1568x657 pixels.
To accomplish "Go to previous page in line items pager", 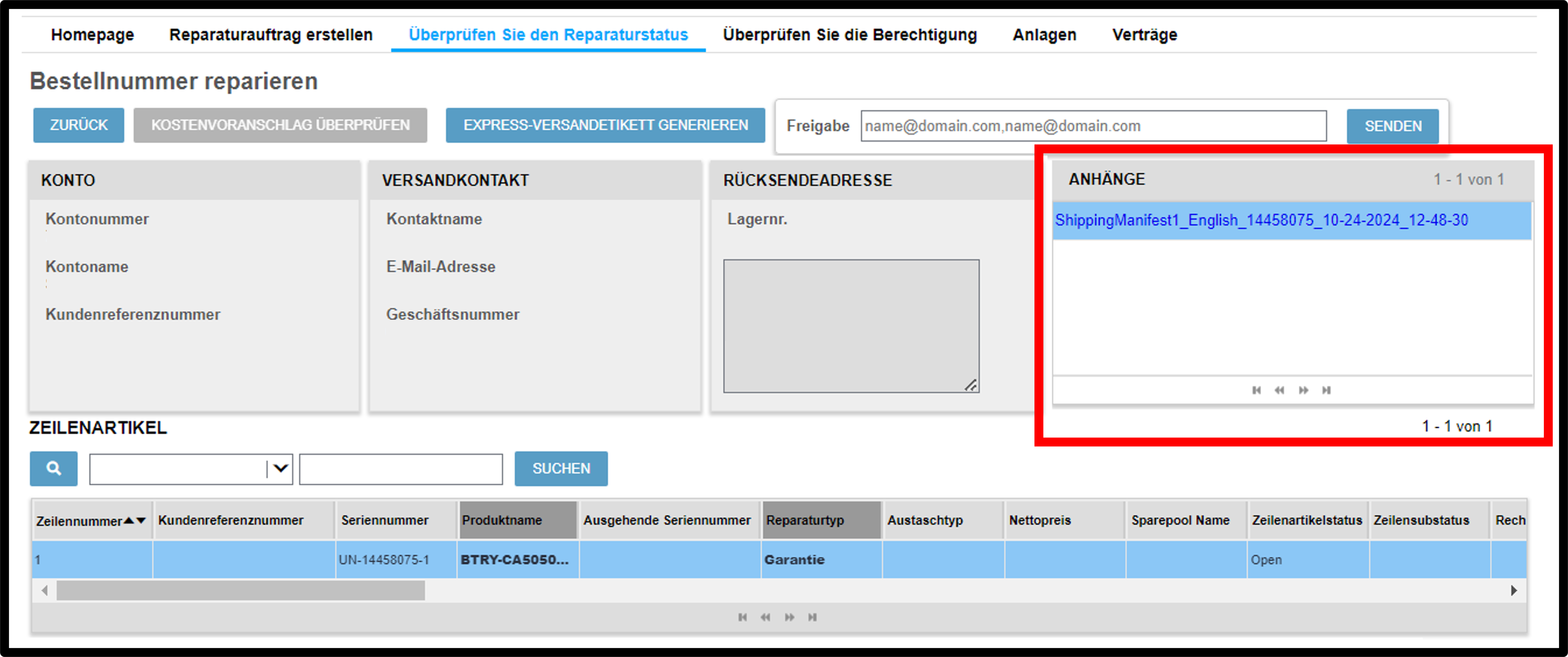I will tap(766, 617).
